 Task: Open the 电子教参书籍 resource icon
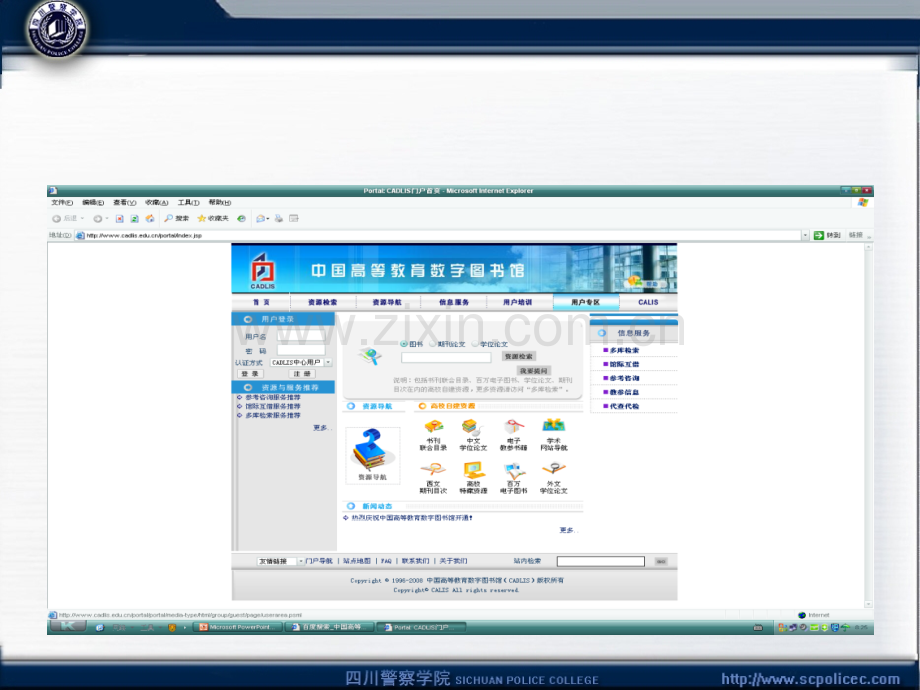513,428
